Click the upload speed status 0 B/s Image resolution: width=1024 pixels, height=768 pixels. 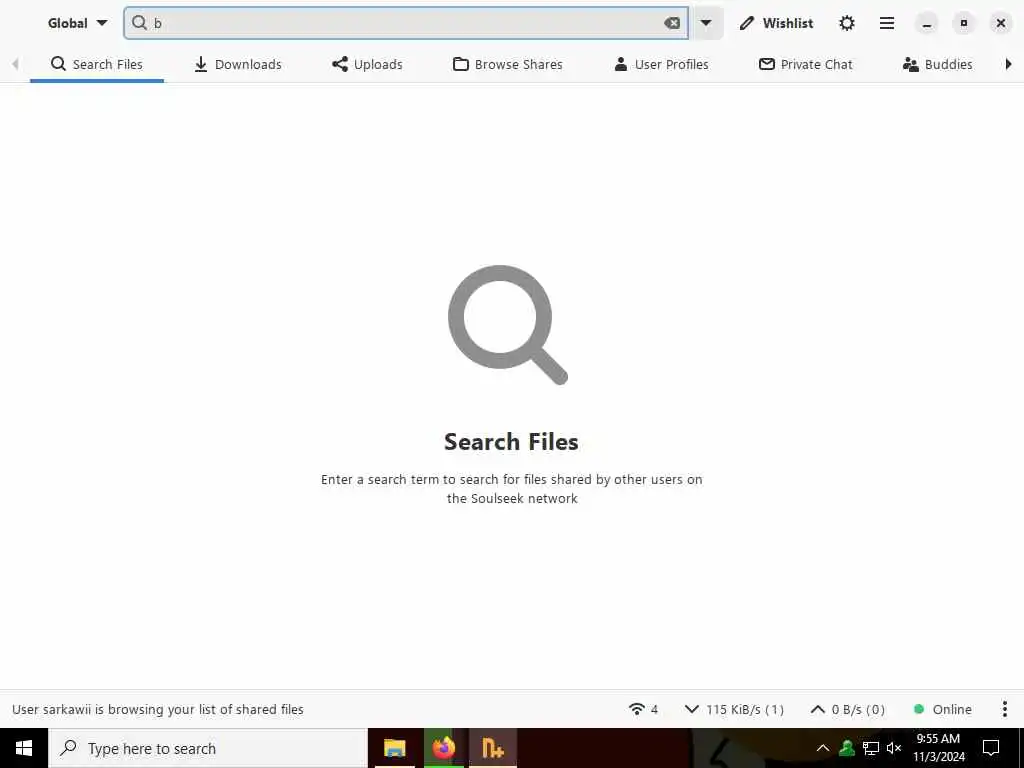848,709
